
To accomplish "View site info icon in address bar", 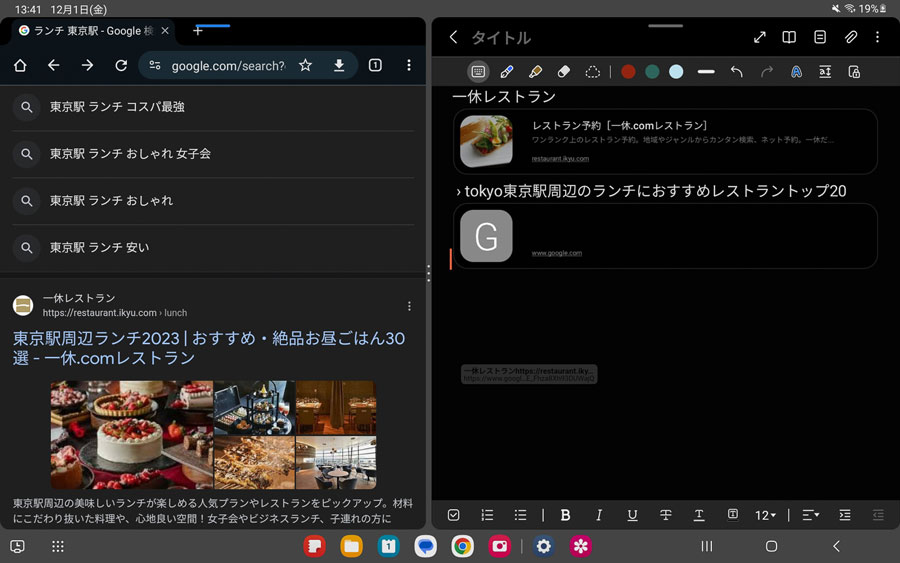I will (x=154, y=65).
